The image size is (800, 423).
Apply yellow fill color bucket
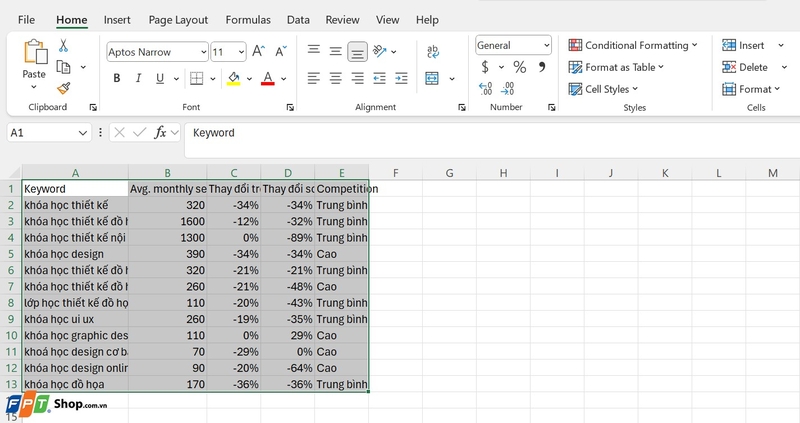pos(234,79)
